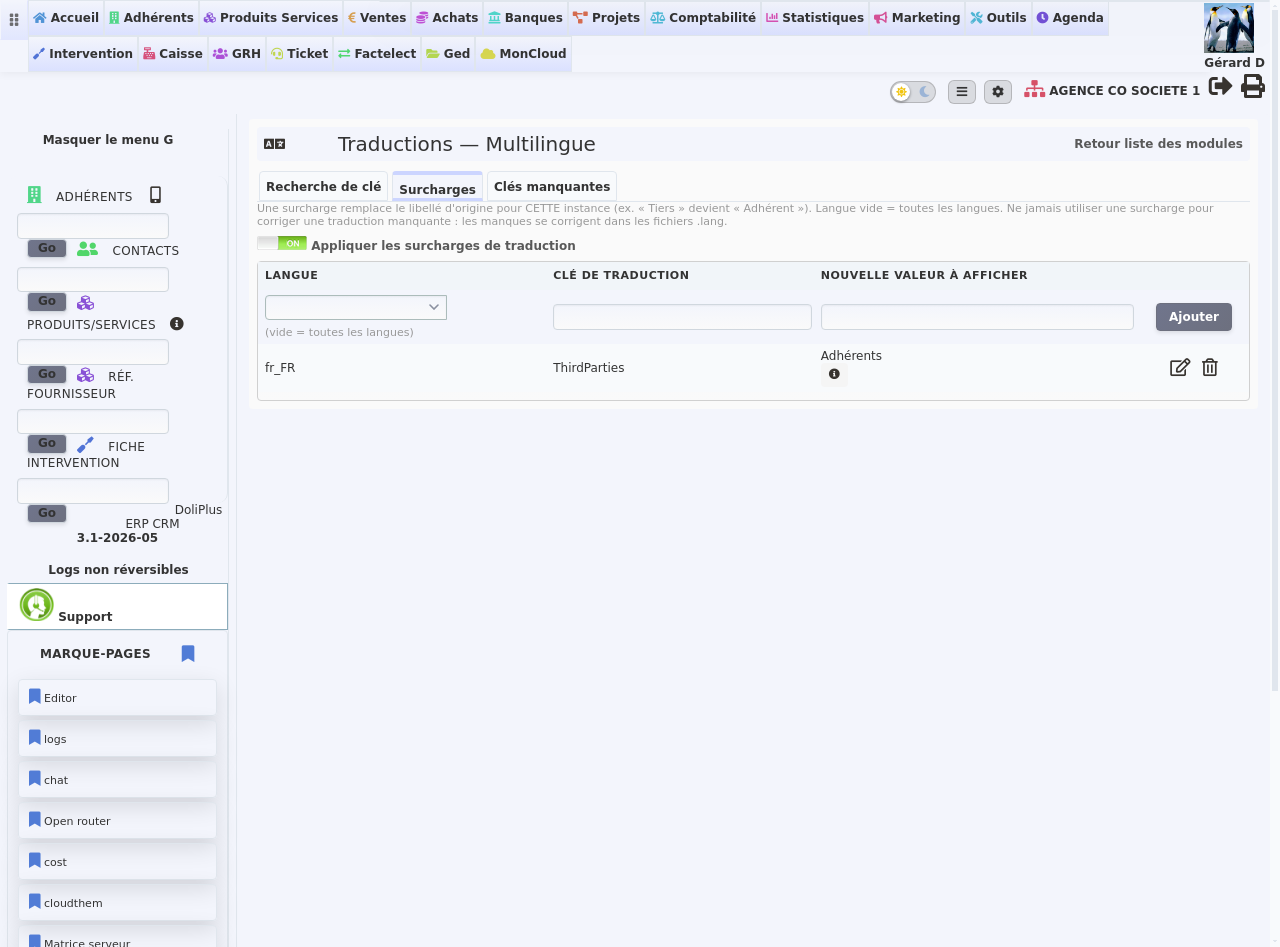
Task: Open the settings gear button
Action: tap(998, 92)
